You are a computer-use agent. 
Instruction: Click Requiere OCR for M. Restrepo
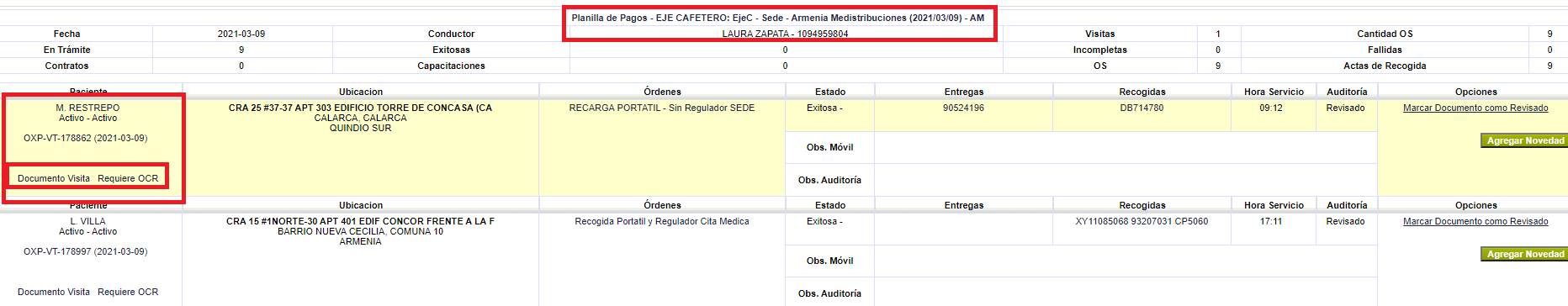[x=128, y=178]
